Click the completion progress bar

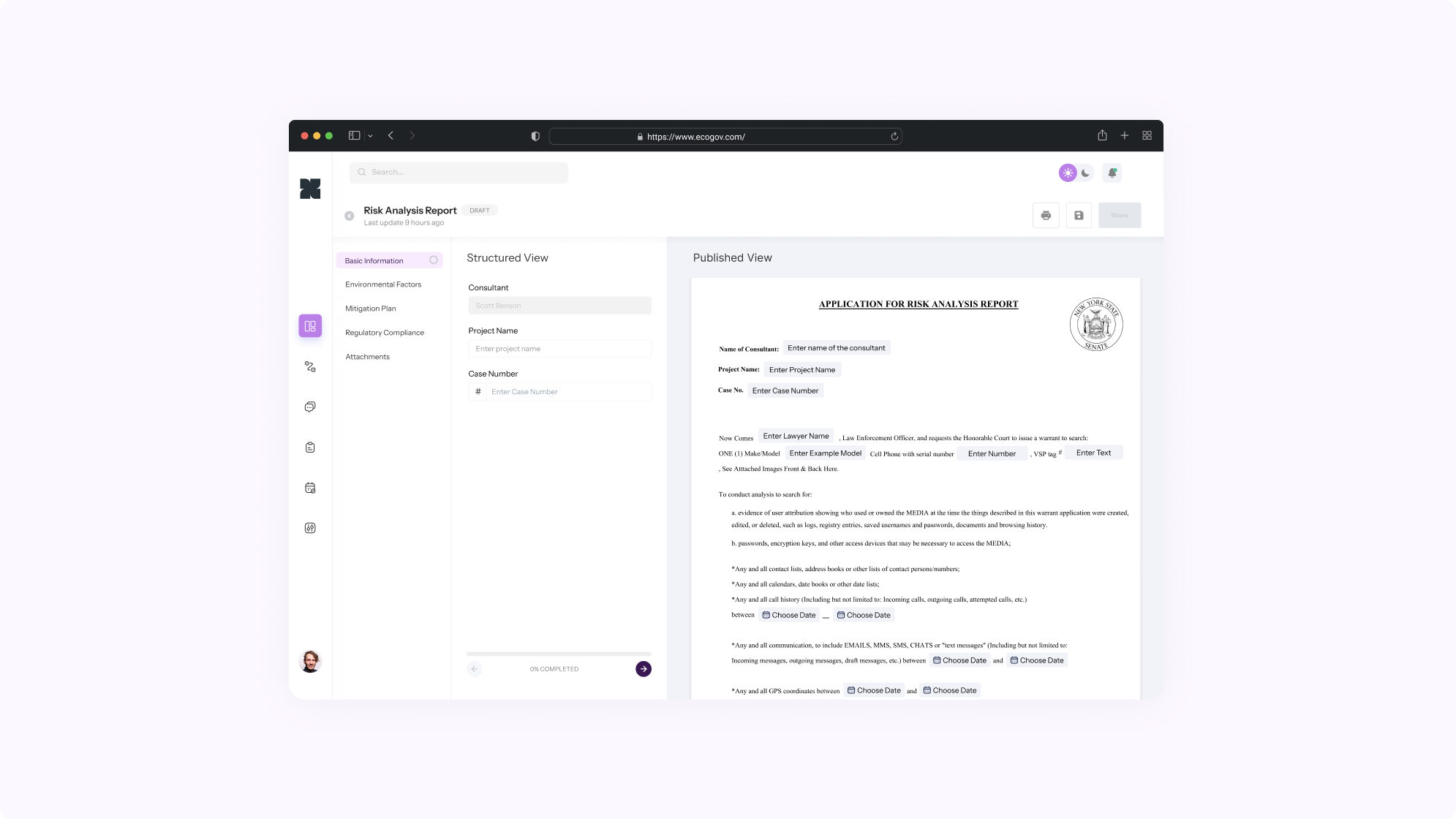click(559, 654)
